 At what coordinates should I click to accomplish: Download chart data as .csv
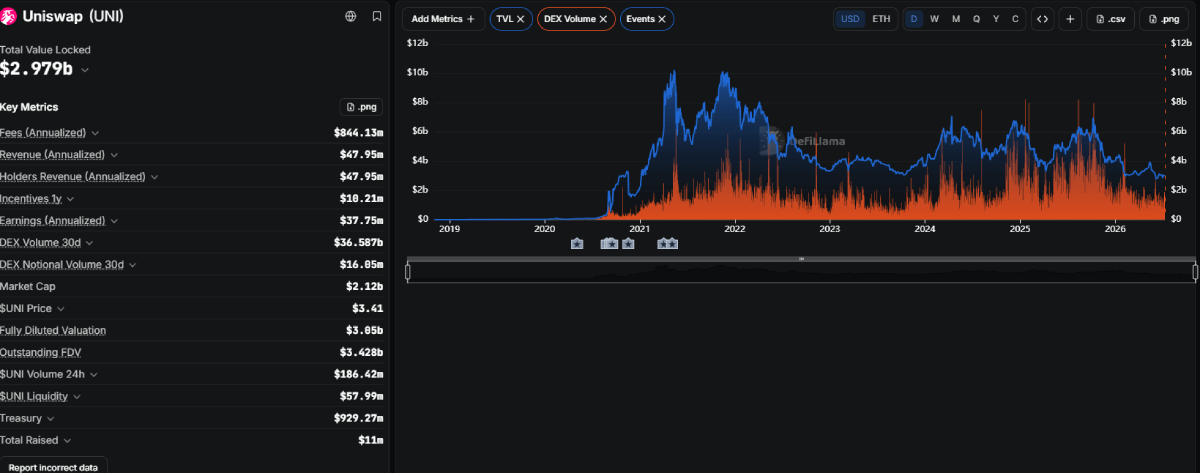click(x=1110, y=19)
